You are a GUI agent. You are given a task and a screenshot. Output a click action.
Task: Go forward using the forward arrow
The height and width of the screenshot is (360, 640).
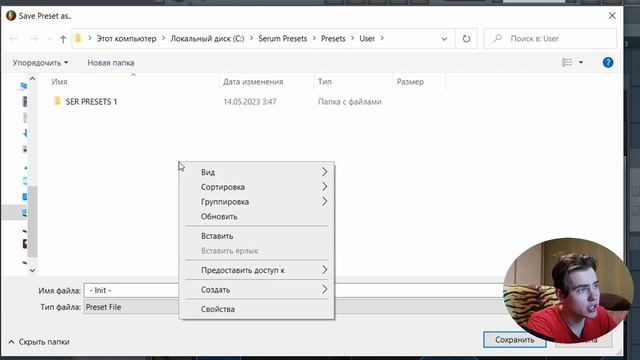(34, 39)
